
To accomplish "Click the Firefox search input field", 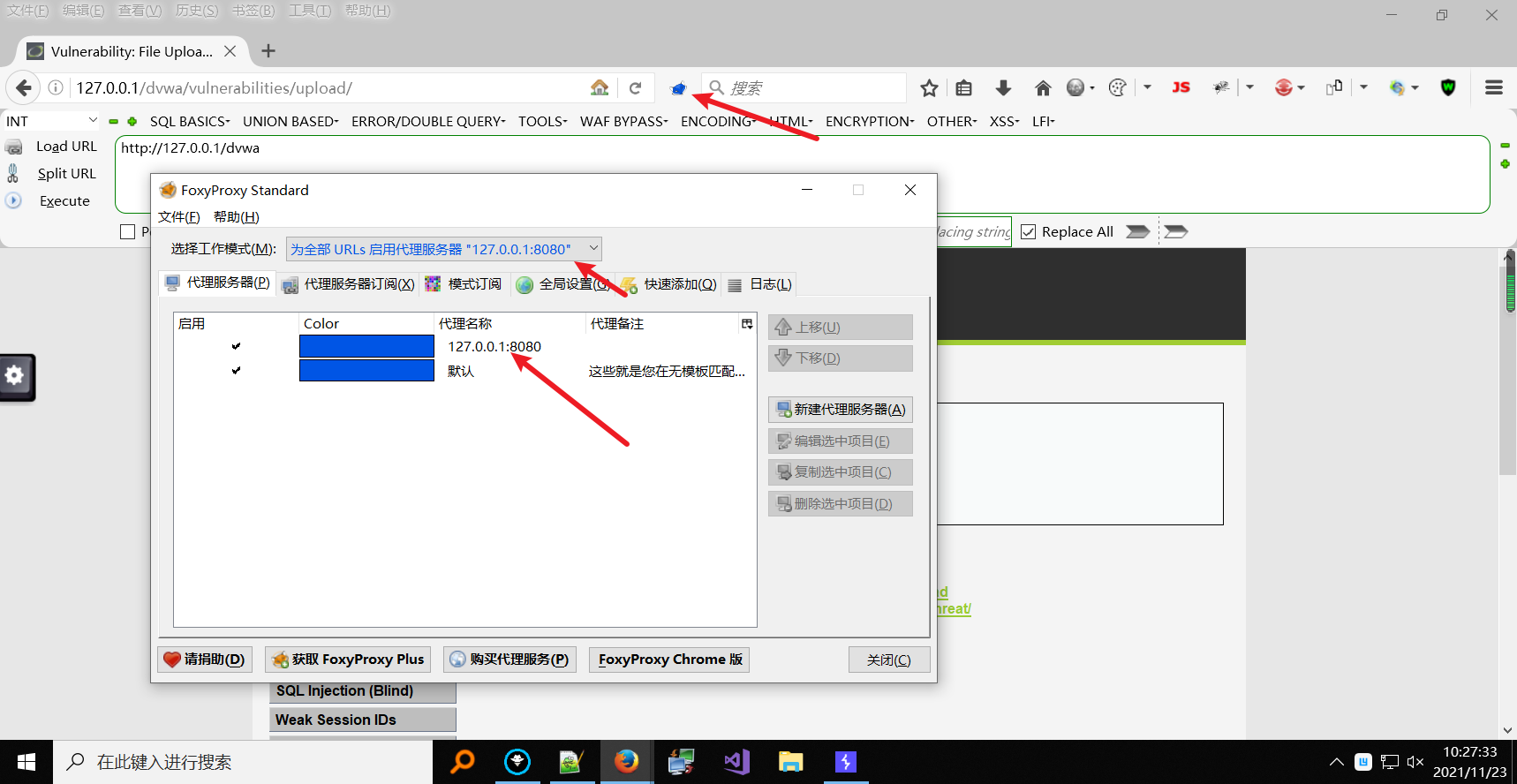I will (x=804, y=87).
